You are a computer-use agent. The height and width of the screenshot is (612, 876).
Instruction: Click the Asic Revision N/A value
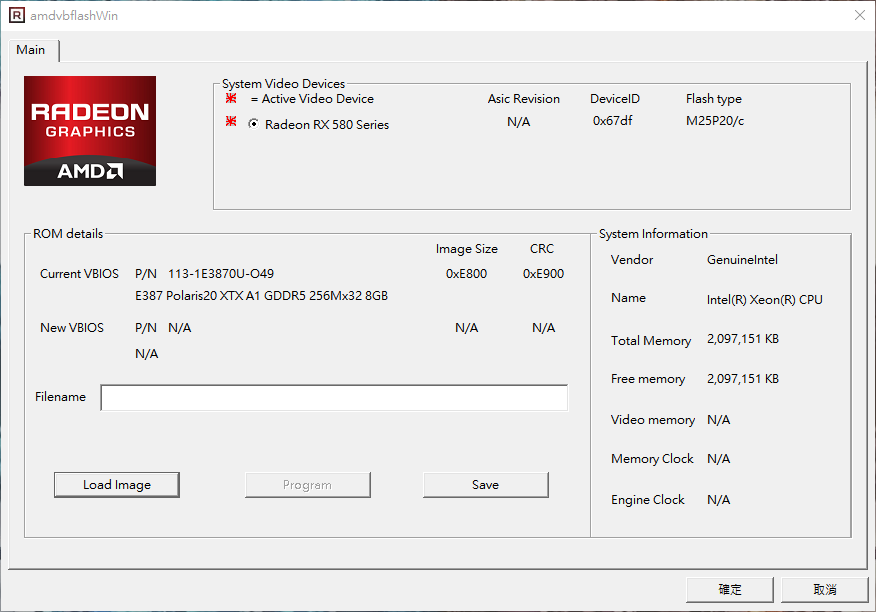pos(518,122)
